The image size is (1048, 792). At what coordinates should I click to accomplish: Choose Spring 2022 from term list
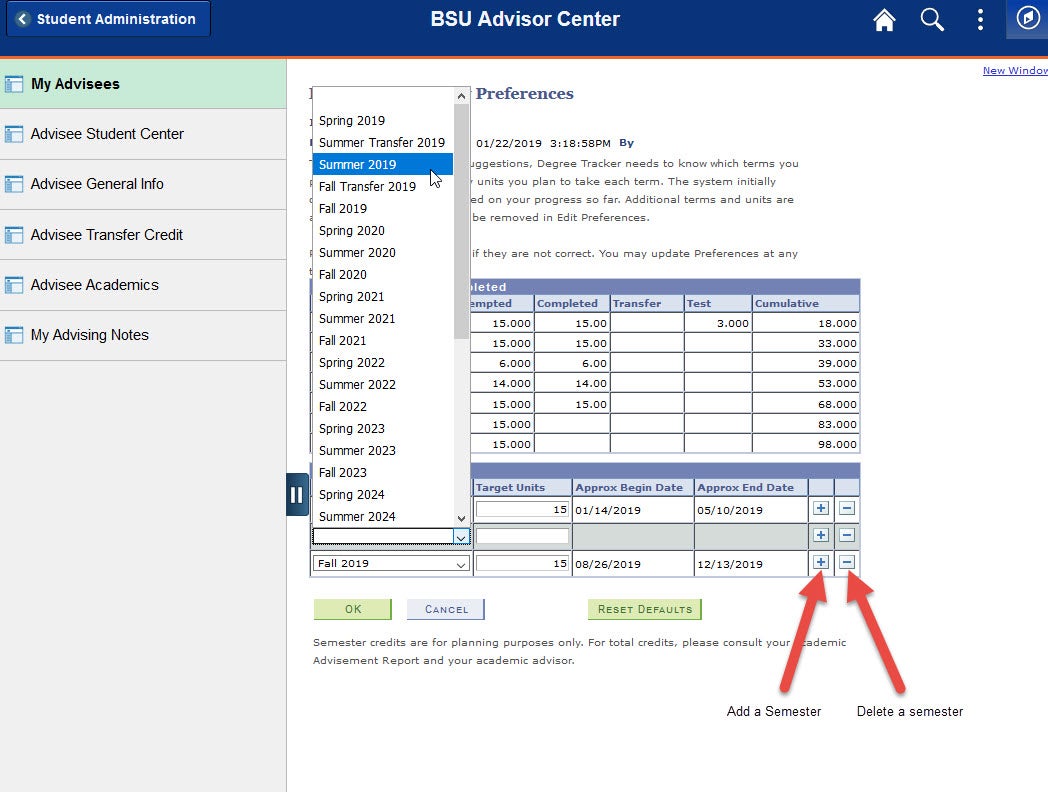coord(382,362)
